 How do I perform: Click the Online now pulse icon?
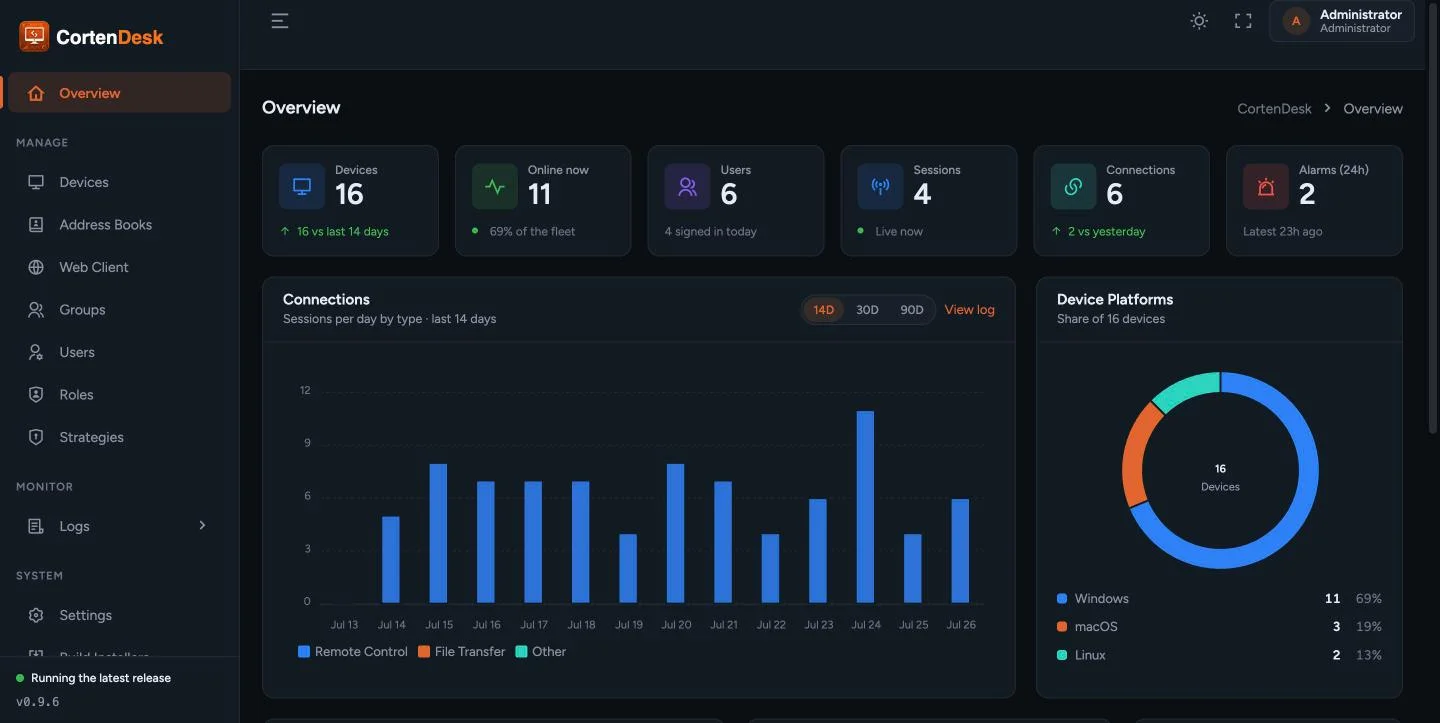(495, 186)
